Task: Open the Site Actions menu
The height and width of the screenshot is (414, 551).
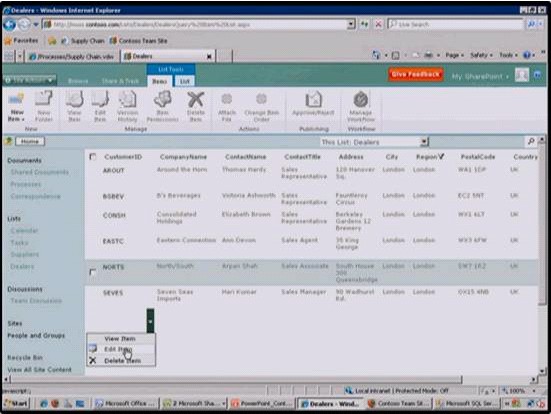Action: (30, 80)
